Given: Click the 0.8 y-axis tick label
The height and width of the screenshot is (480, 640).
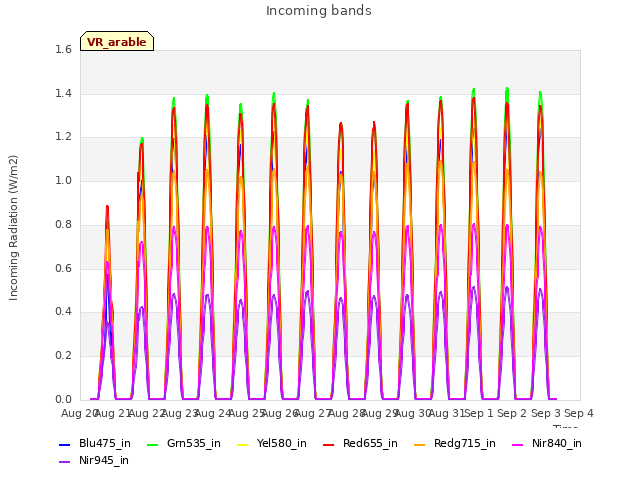Looking at the screenshot, I should 63,224.
